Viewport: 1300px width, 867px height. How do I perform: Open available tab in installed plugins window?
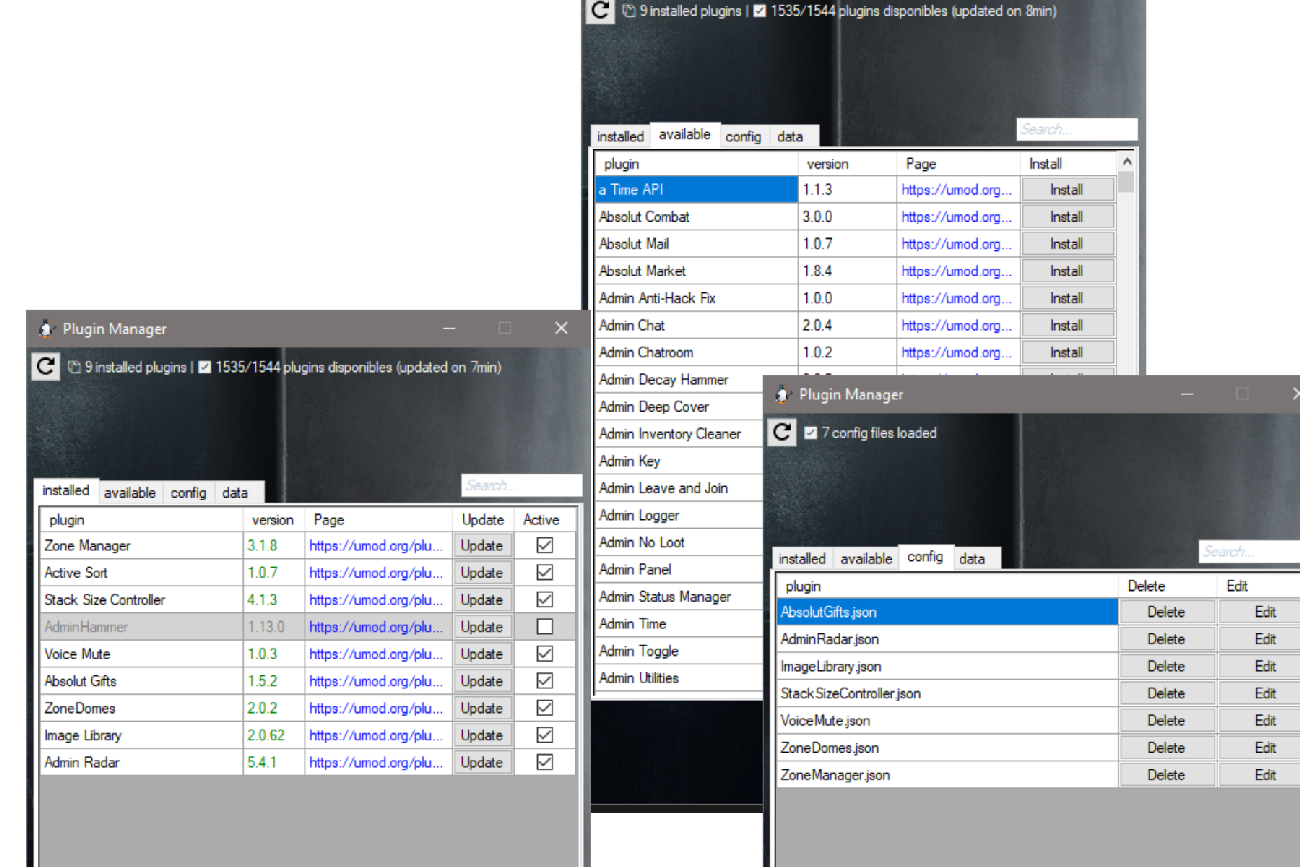pos(130,493)
